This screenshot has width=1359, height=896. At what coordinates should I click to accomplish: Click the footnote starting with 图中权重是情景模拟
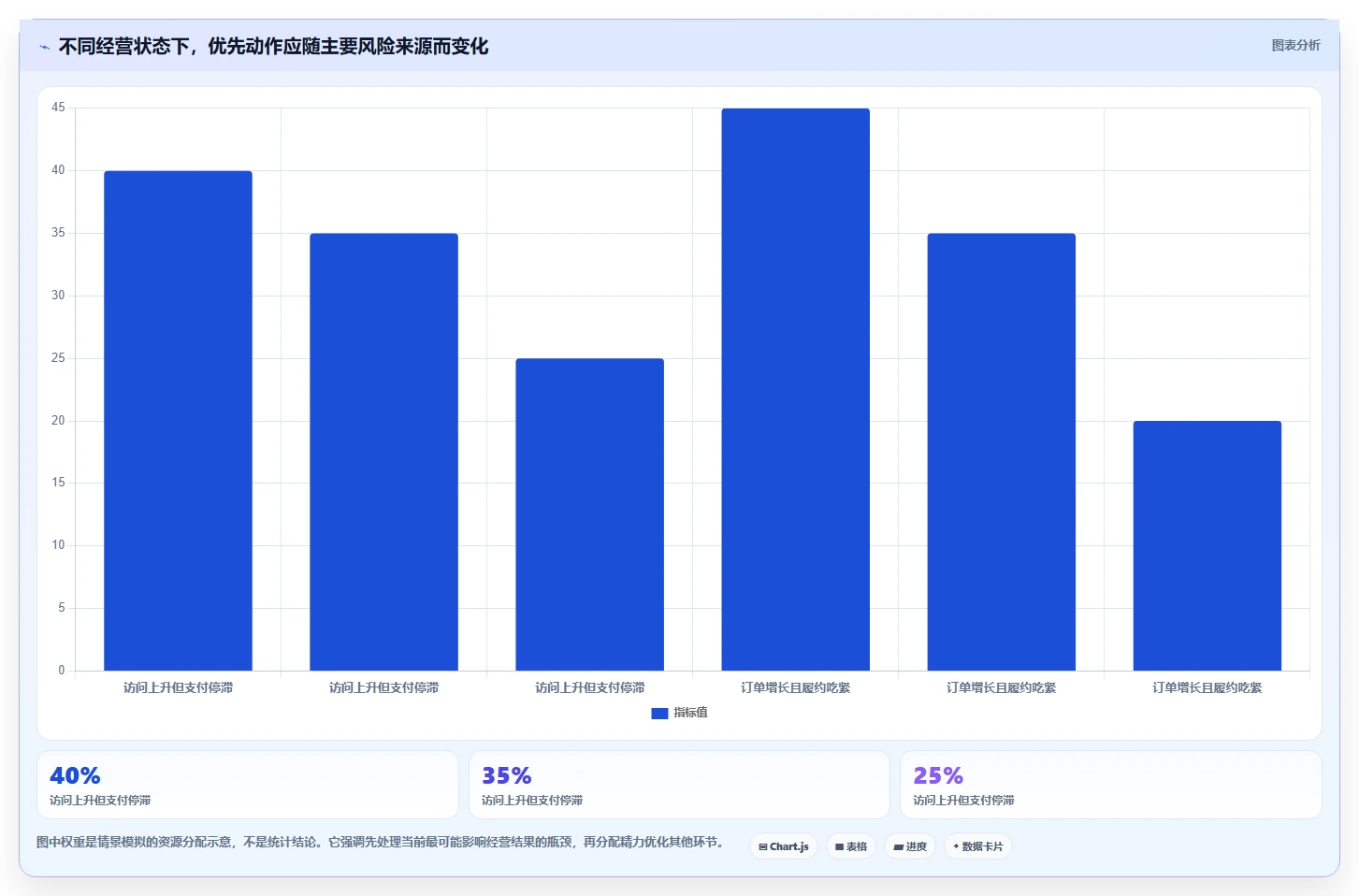tap(380, 842)
